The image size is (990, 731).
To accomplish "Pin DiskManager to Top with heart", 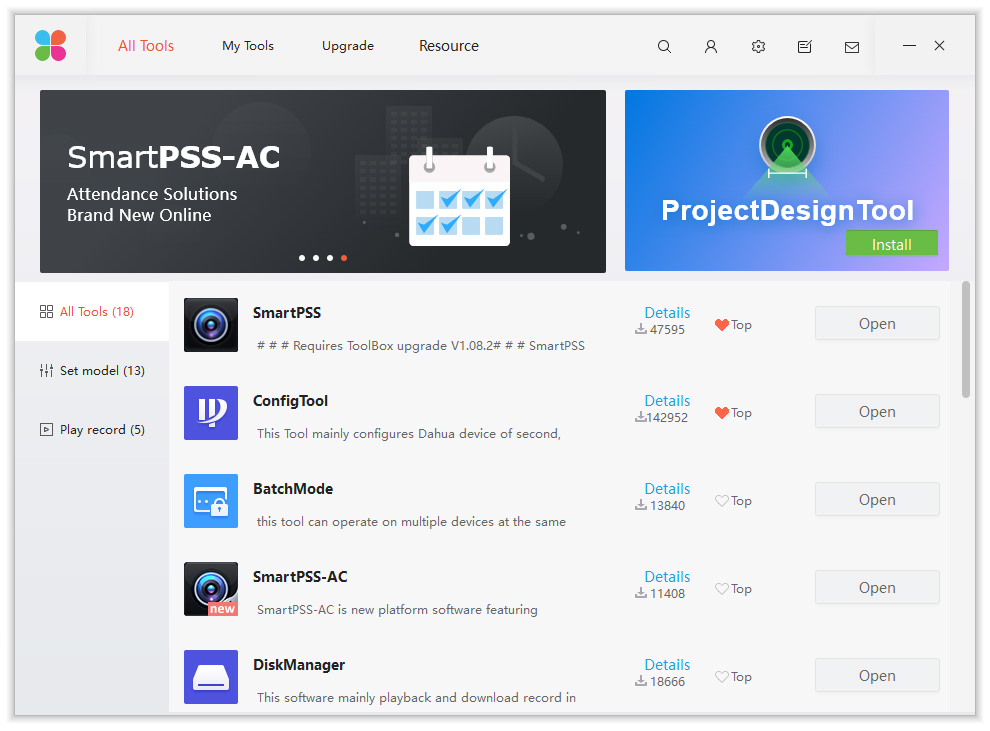I will [x=722, y=677].
